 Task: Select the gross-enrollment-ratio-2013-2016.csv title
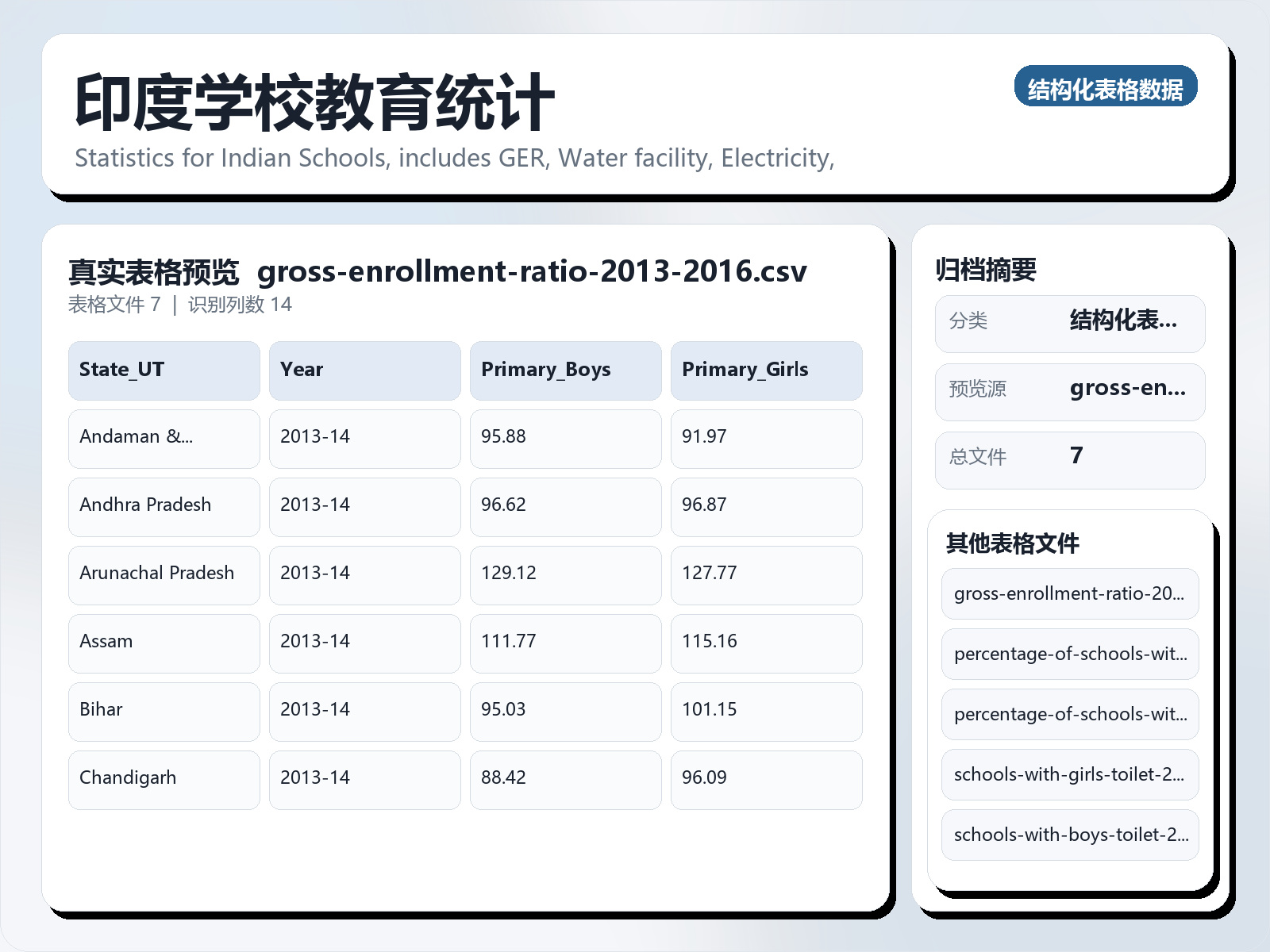[x=533, y=271]
